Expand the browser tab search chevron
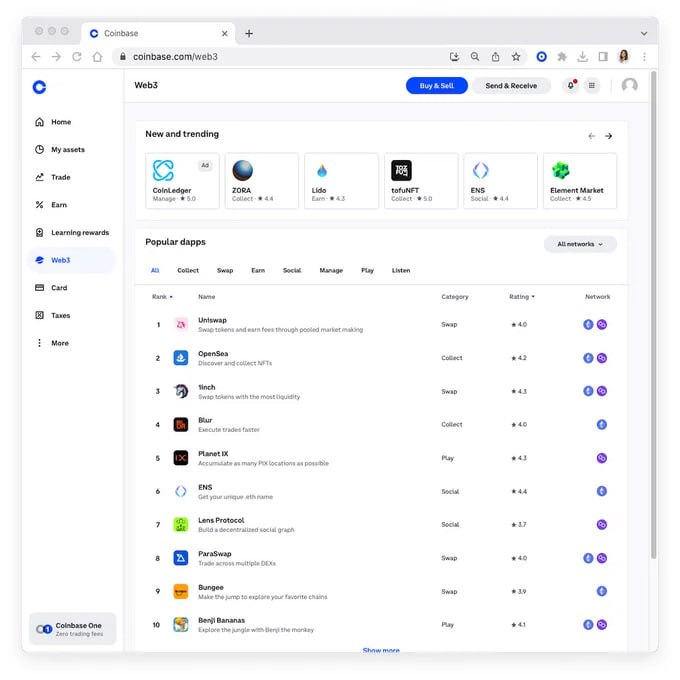Screen dimensions: 680x680 tap(644, 33)
